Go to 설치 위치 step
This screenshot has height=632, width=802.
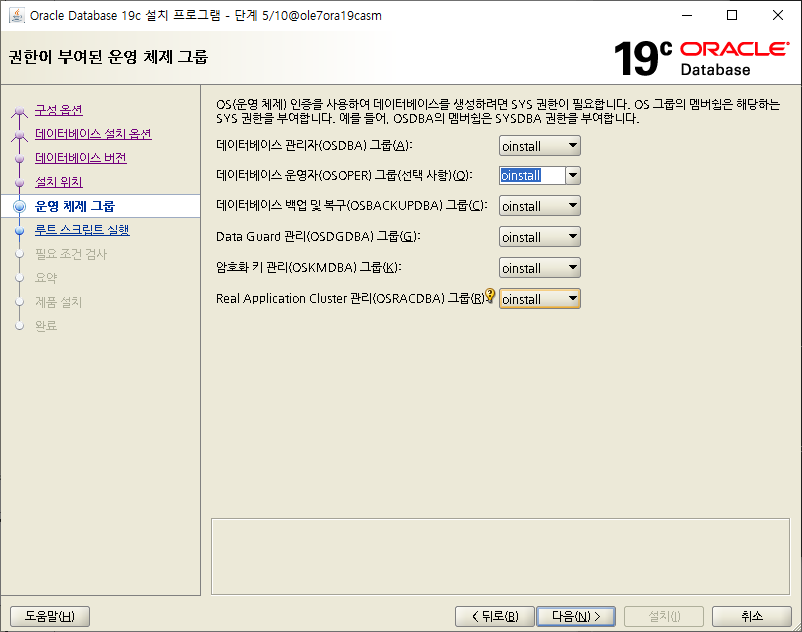click(59, 182)
